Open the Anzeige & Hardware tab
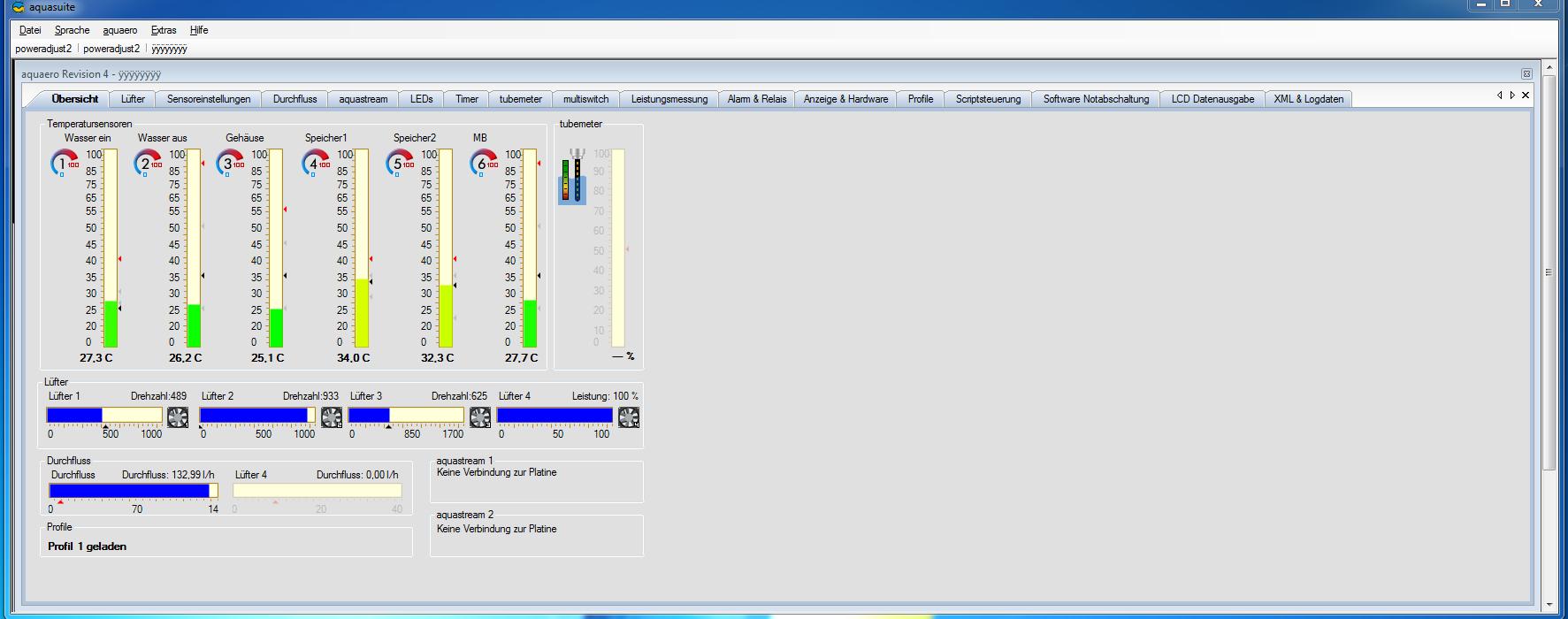This screenshot has height=619, width=1568. [x=845, y=99]
